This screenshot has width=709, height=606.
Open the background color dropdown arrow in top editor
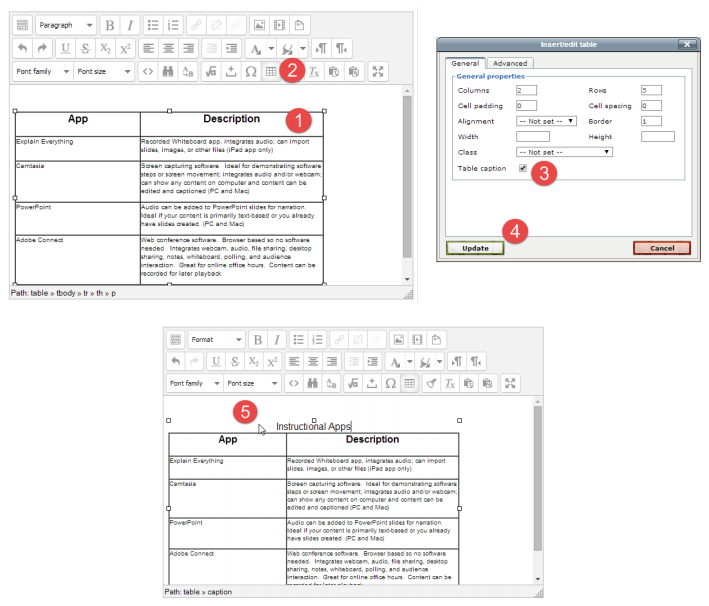(x=303, y=48)
